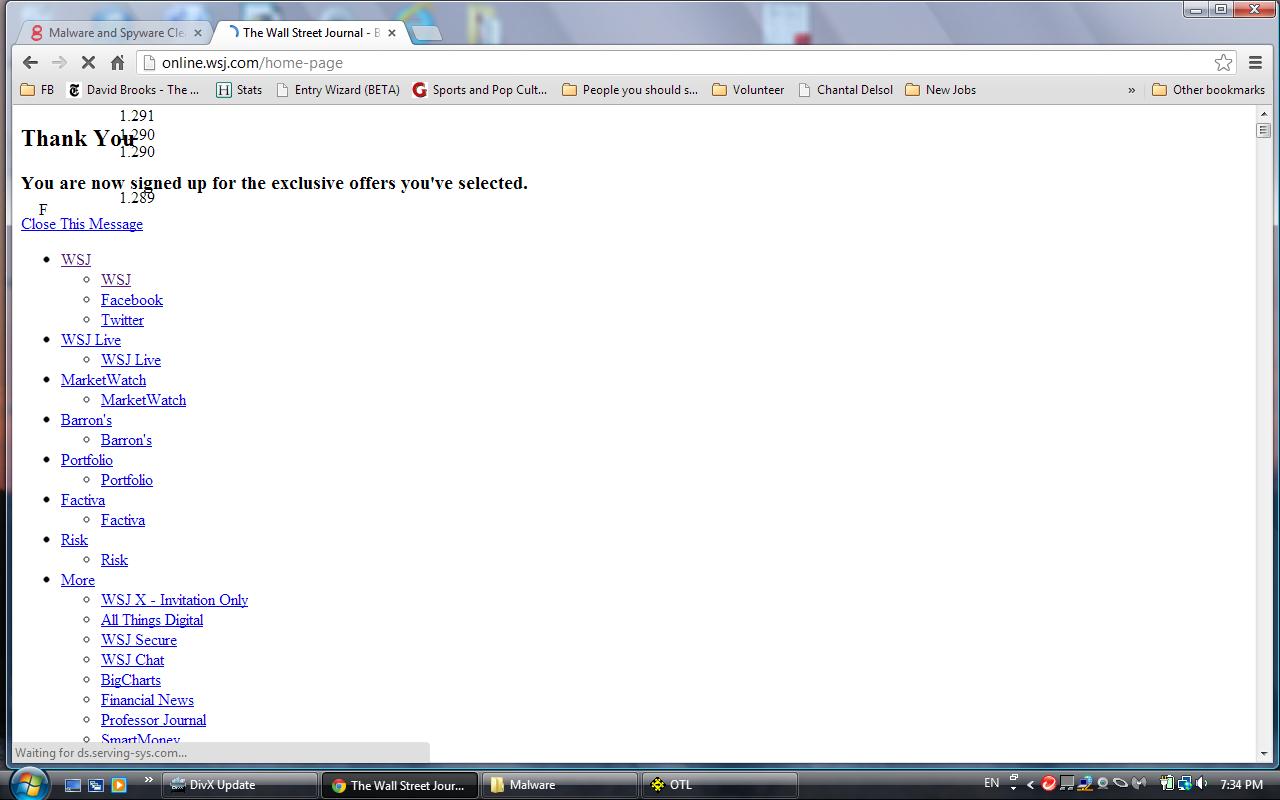Click the battery power tray icon

(1166, 783)
